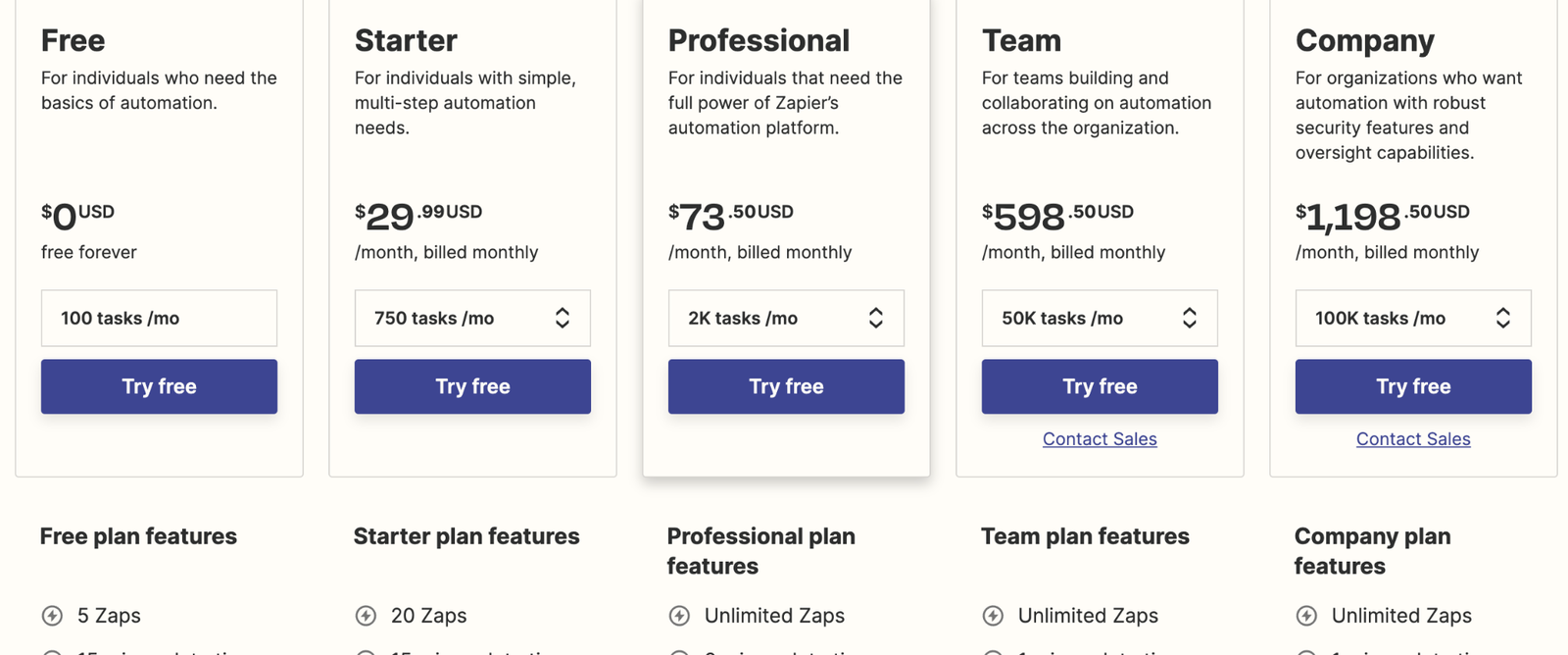
Task: Click the lightning icon beside "5 Zaps"
Action: (x=52, y=616)
